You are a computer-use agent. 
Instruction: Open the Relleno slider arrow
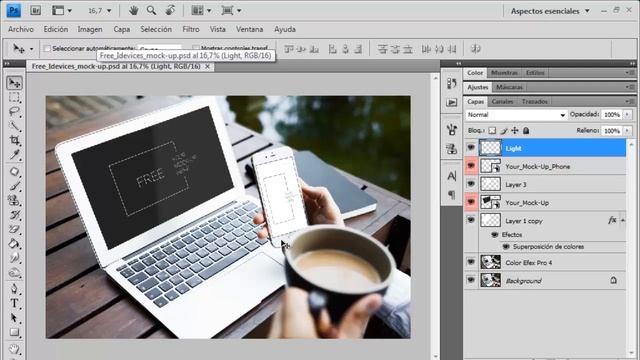point(627,131)
